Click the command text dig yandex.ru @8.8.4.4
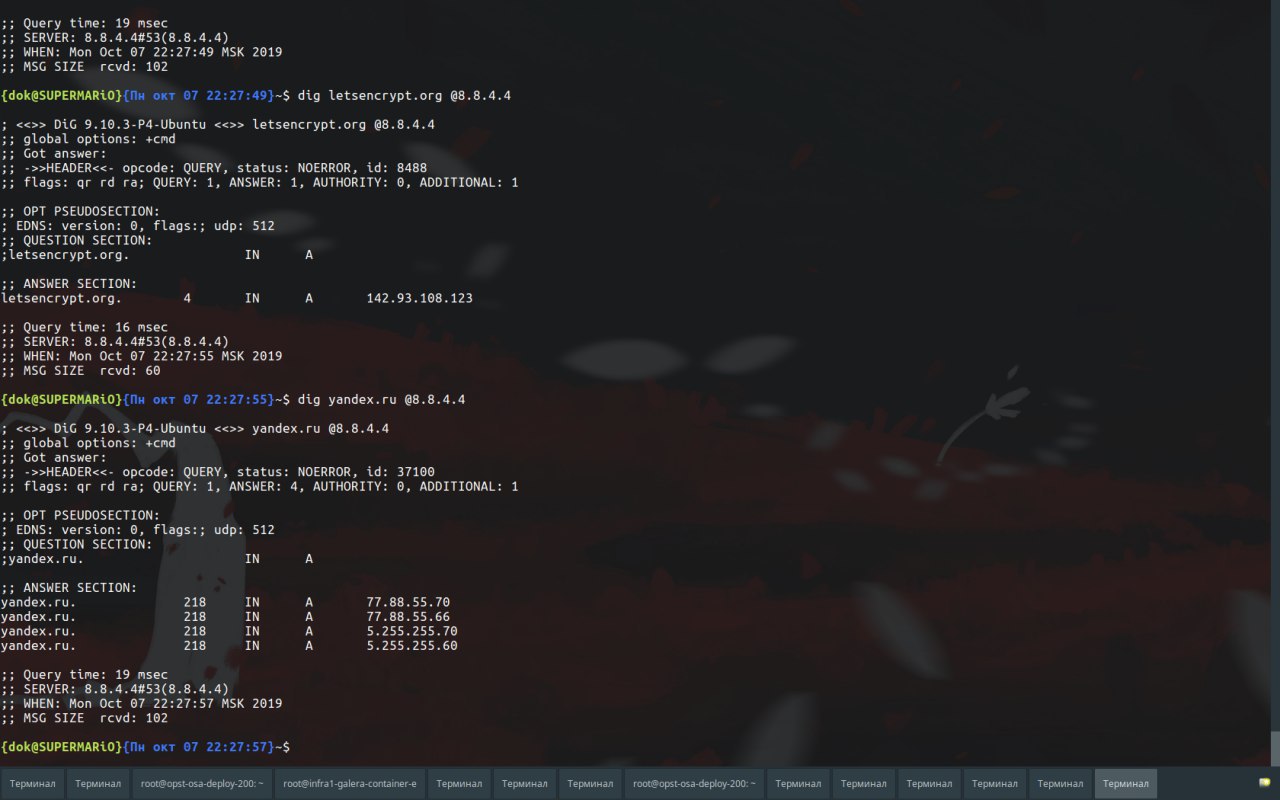The height and width of the screenshot is (800, 1280). pyautogui.click(x=382, y=399)
